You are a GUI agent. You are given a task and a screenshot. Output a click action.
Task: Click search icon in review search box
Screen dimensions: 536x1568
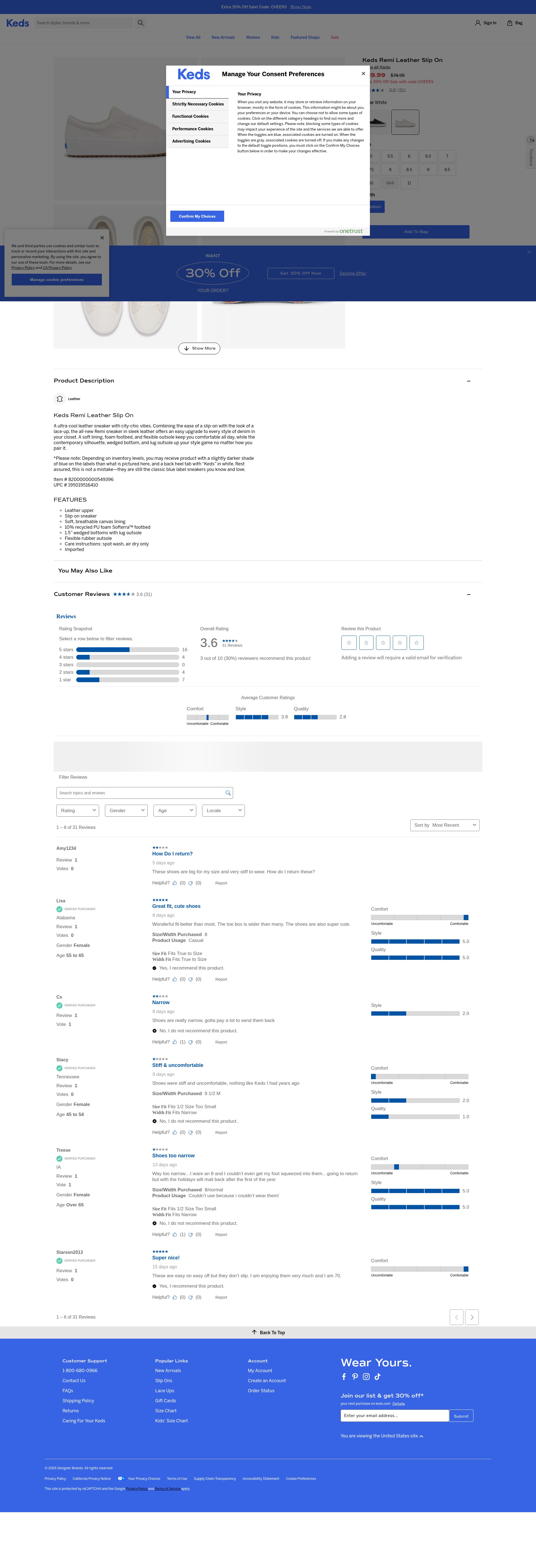tap(228, 793)
